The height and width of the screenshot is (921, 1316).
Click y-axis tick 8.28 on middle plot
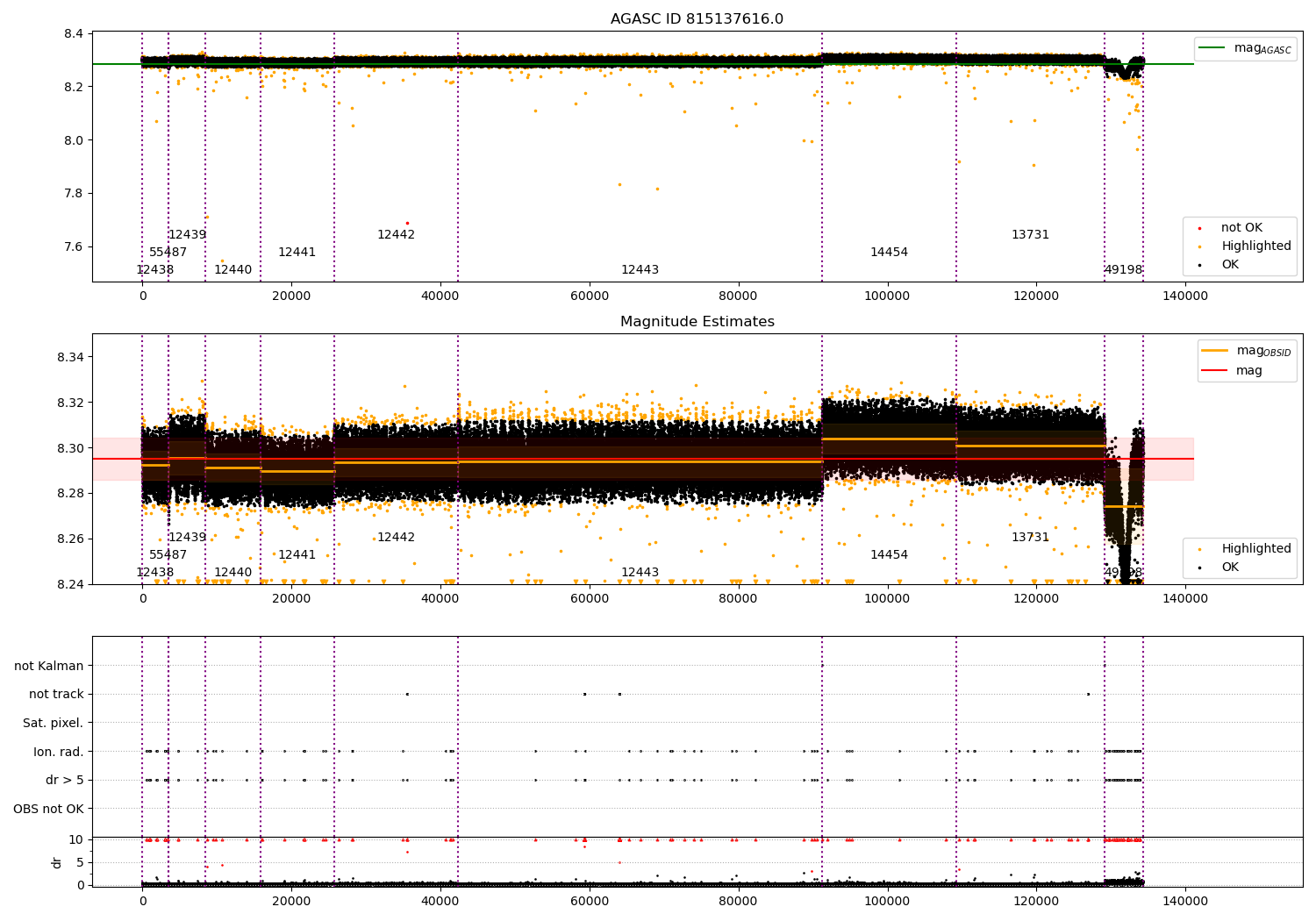tap(70, 494)
